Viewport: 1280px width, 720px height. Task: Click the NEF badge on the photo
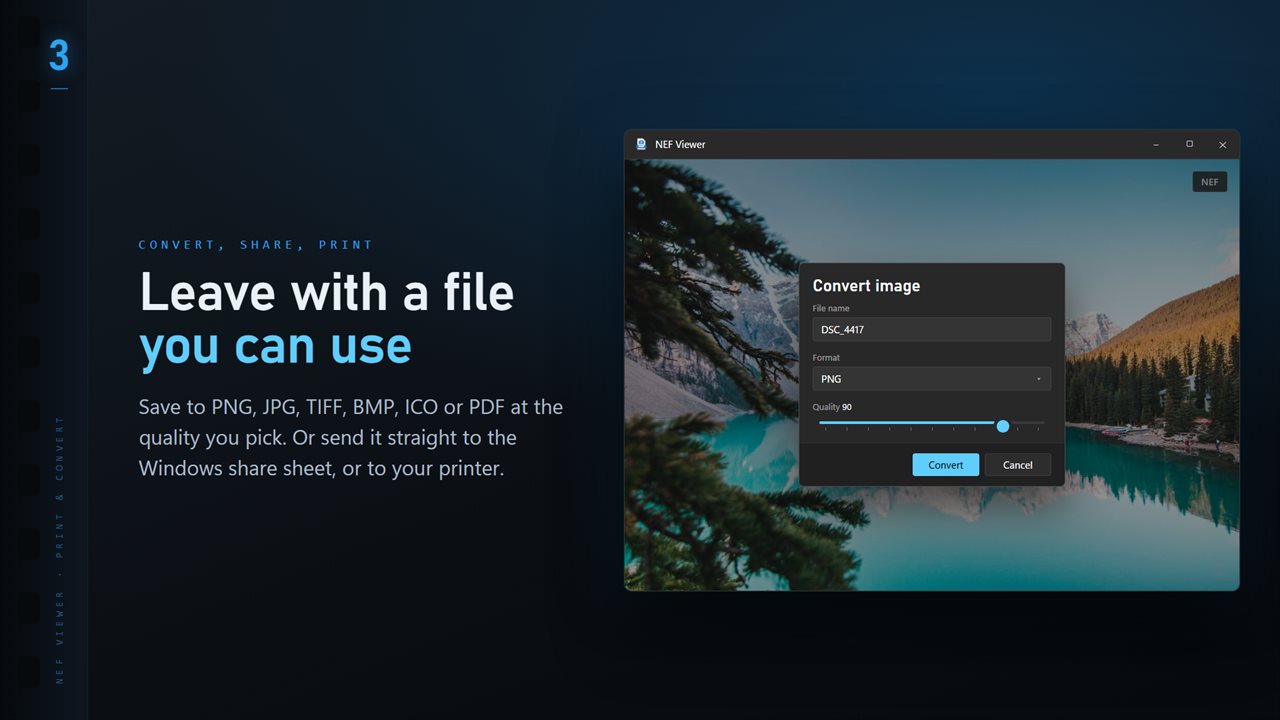(1209, 182)
